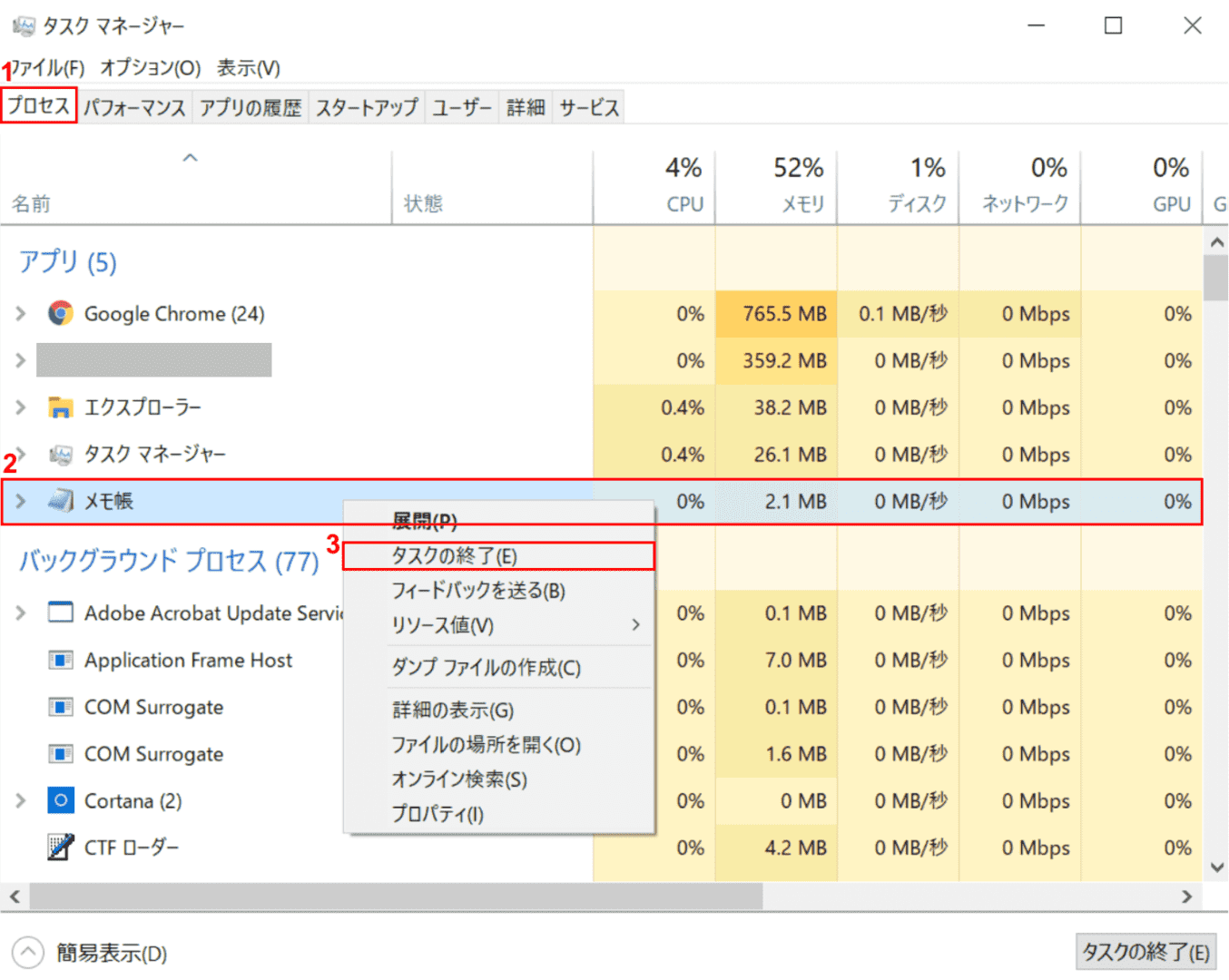This screenshot has height=980, width=1229.
Task: Click the アプリ (5) group heading
Action: tap(68, 262)
